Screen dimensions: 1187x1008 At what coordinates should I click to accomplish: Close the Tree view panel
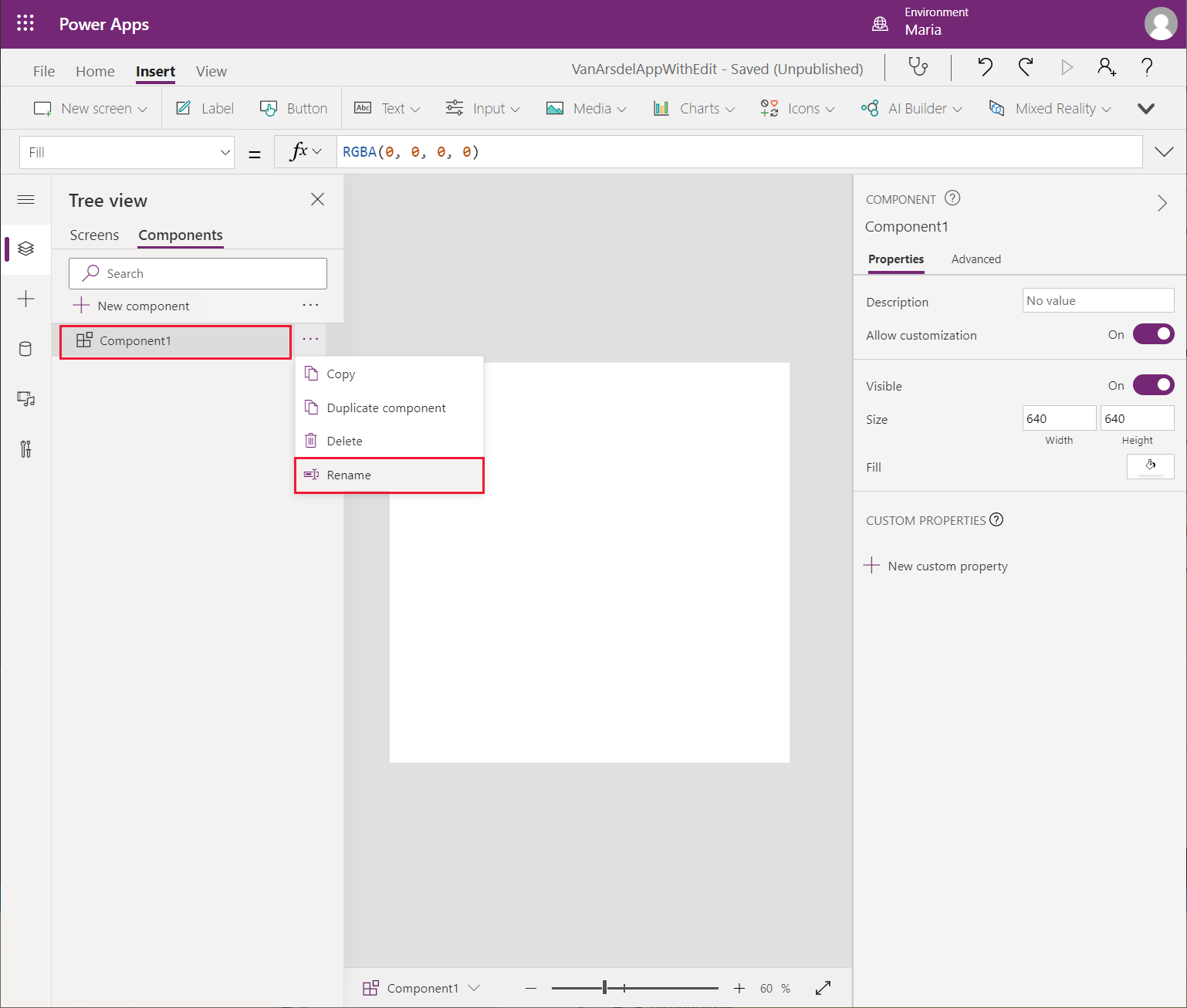pos(317,199)
